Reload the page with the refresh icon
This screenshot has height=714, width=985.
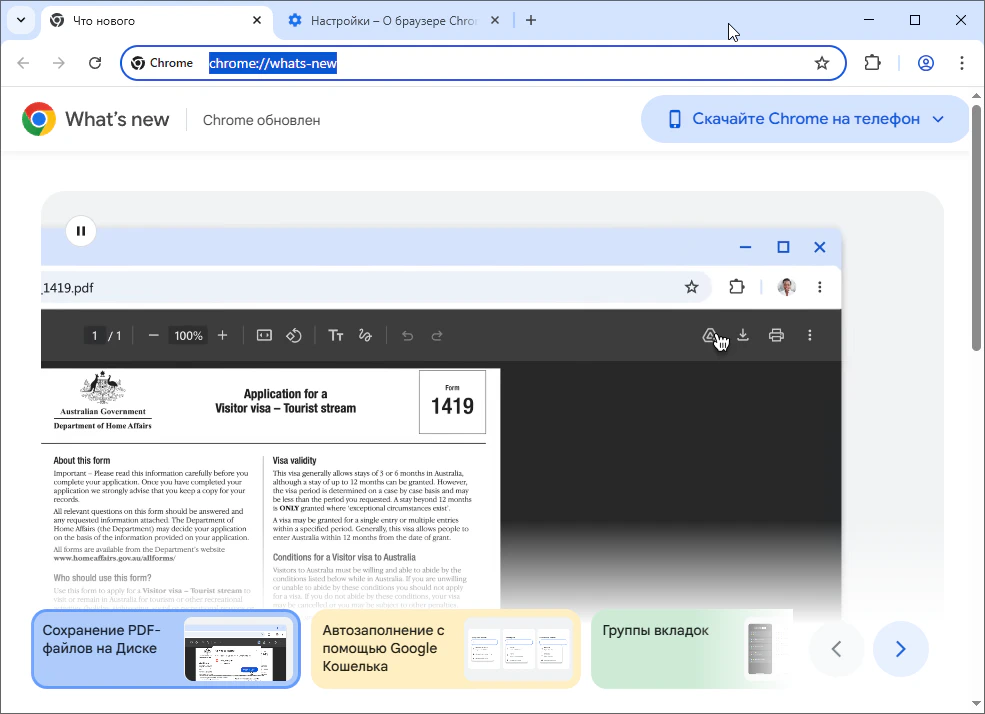95,63
